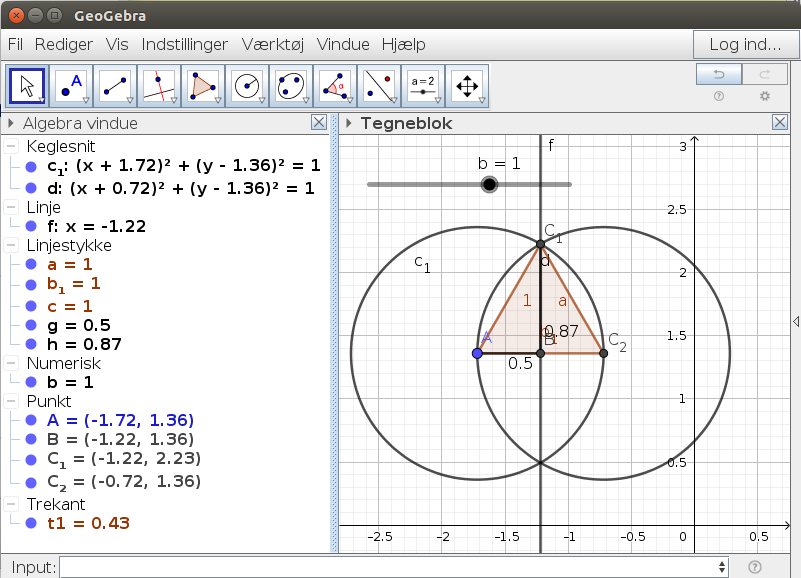Screen dimensions: 801x578
Task: Select the Reflect about Line tool
Action: click(x=379, y=86)
